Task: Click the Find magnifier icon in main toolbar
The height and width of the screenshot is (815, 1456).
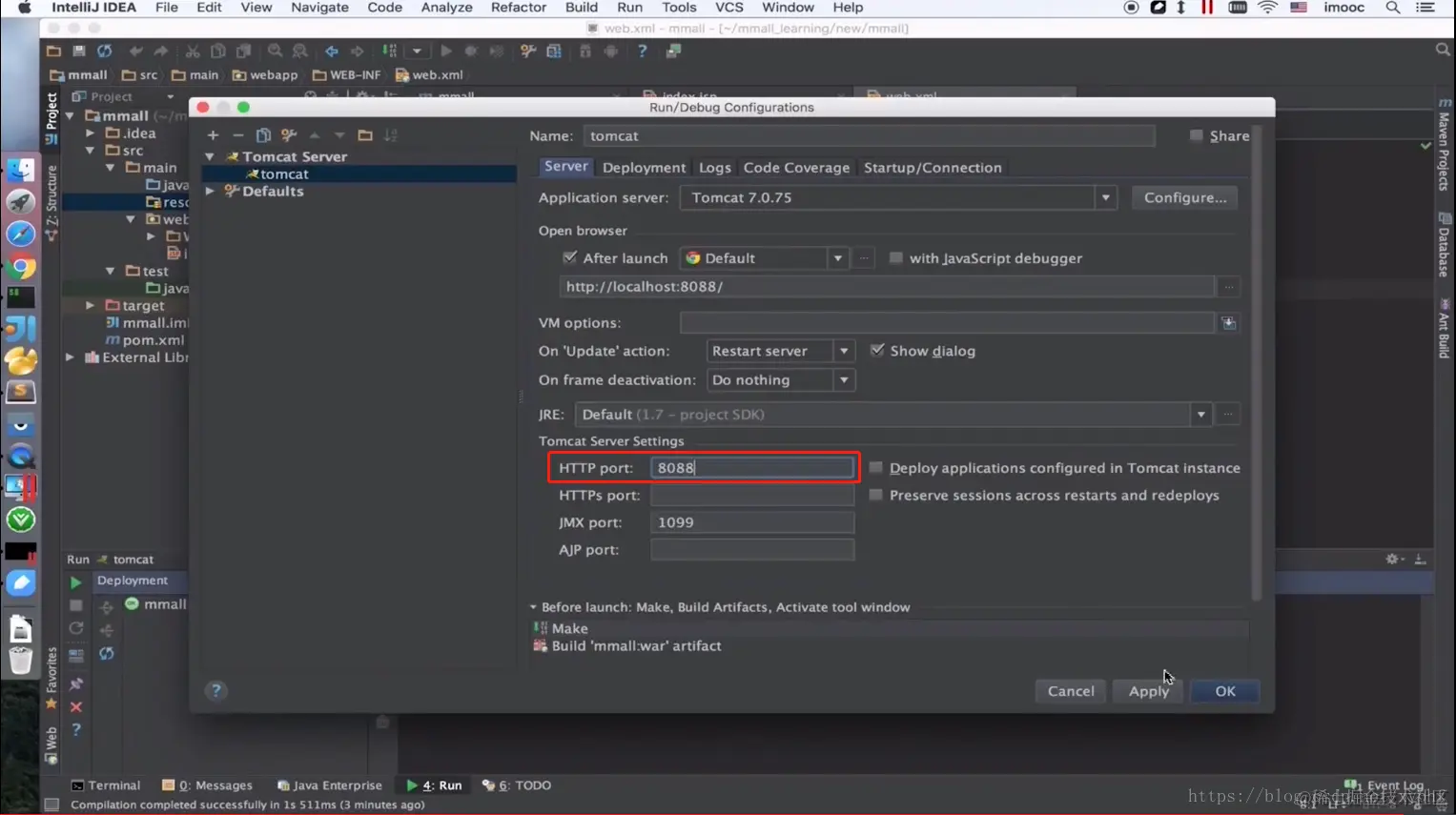Action: pos(275,51)
